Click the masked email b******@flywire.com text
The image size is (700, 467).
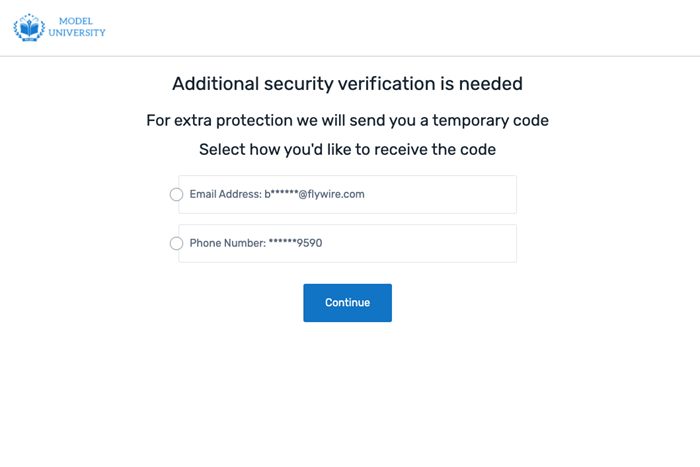point(314,195)
